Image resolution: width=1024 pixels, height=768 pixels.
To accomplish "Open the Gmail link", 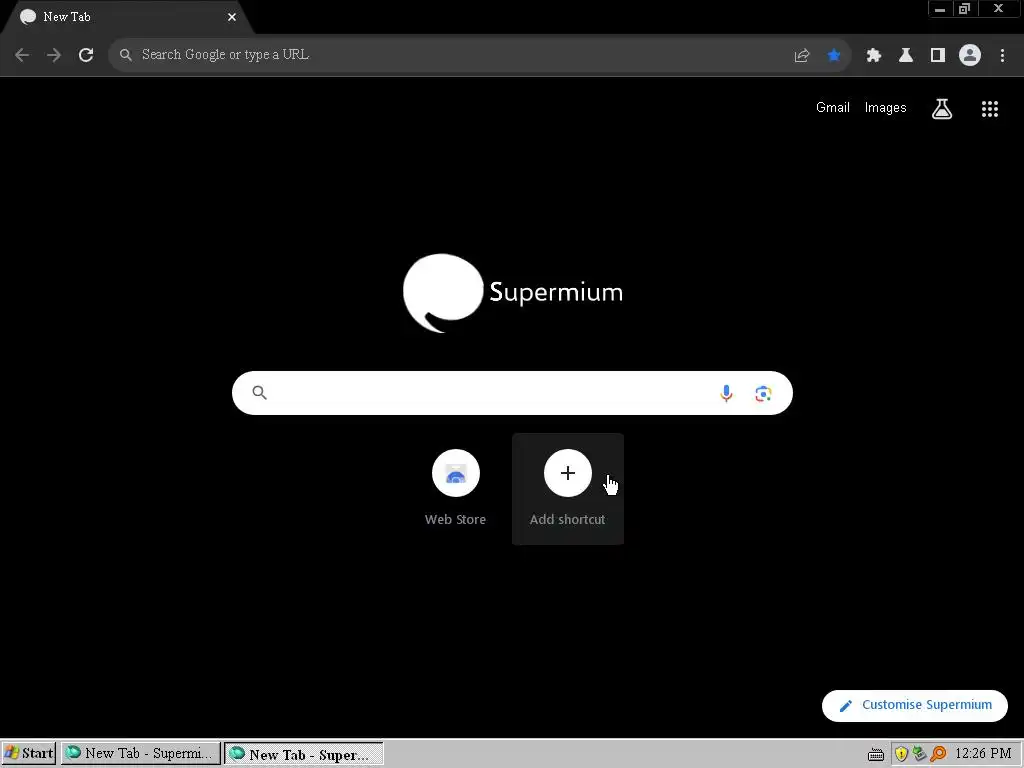I will pyautogui.click(x=833, y=108).
